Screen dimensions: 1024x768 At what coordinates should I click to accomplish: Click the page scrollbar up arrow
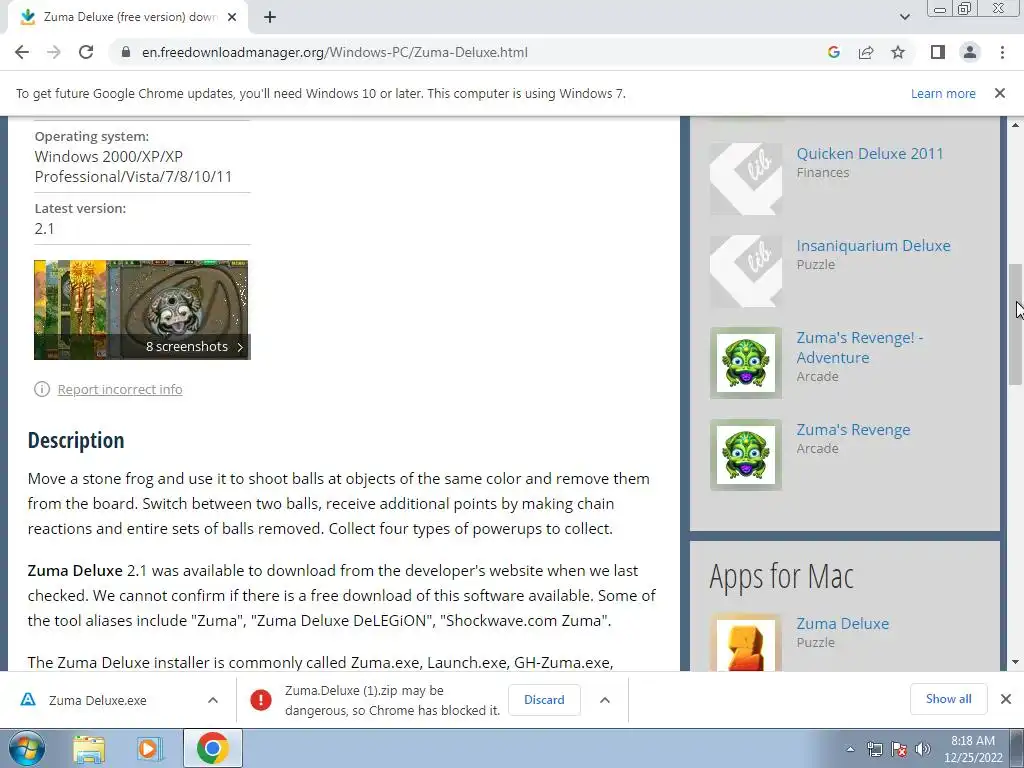coord(1016,124)
